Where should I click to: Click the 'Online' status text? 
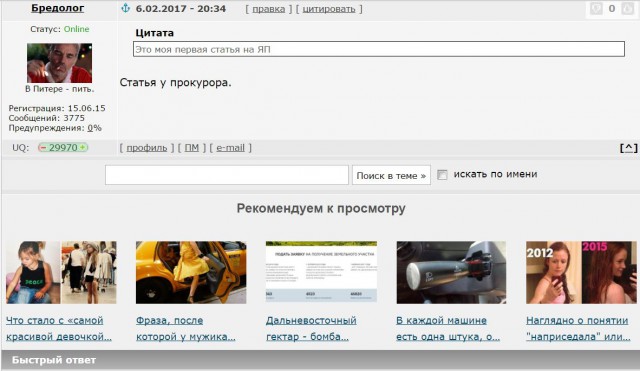pyautogui.click(x=76, y=29)
